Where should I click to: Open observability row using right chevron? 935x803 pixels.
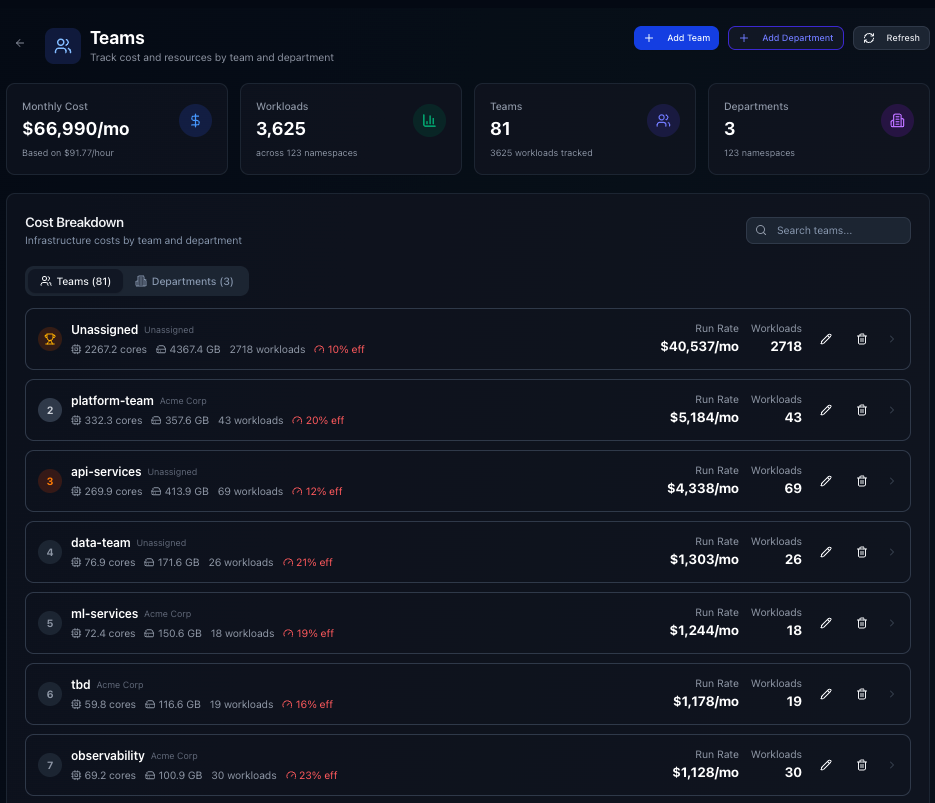coord(892,765)
